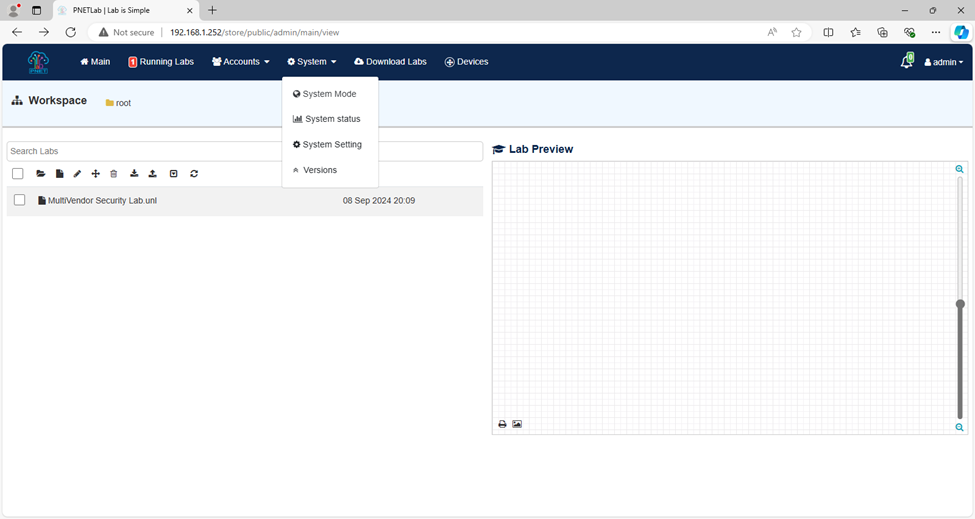Open browser collections icon
Image resolution: width=975 pixels, height=519 pixels.
click(x=882, y=32)
